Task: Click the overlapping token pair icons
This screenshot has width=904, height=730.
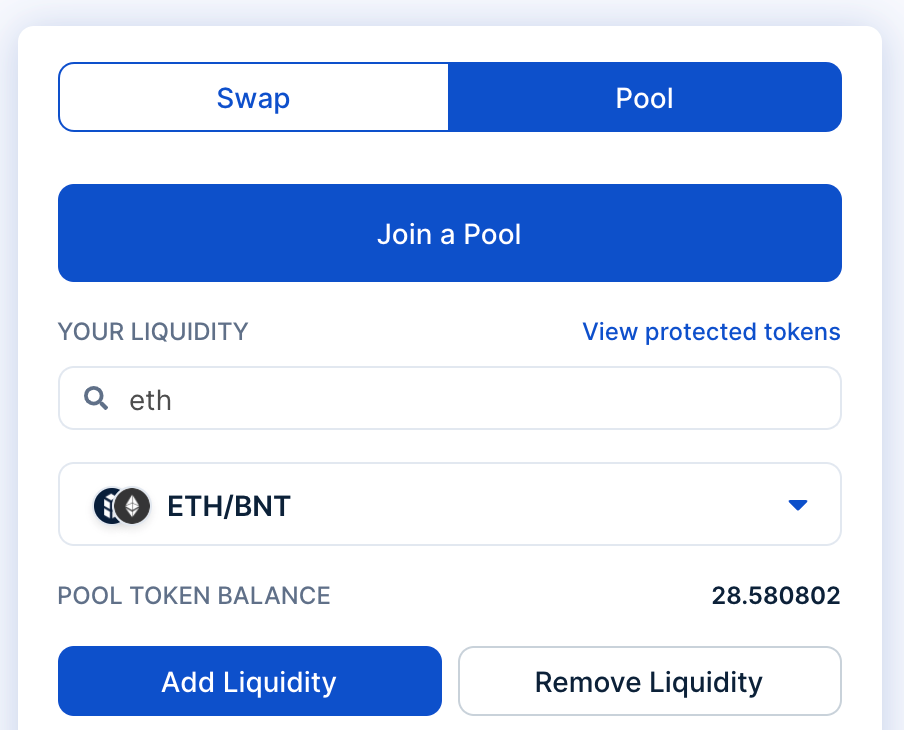Action: pyautogui.click(x=120, y=505)
